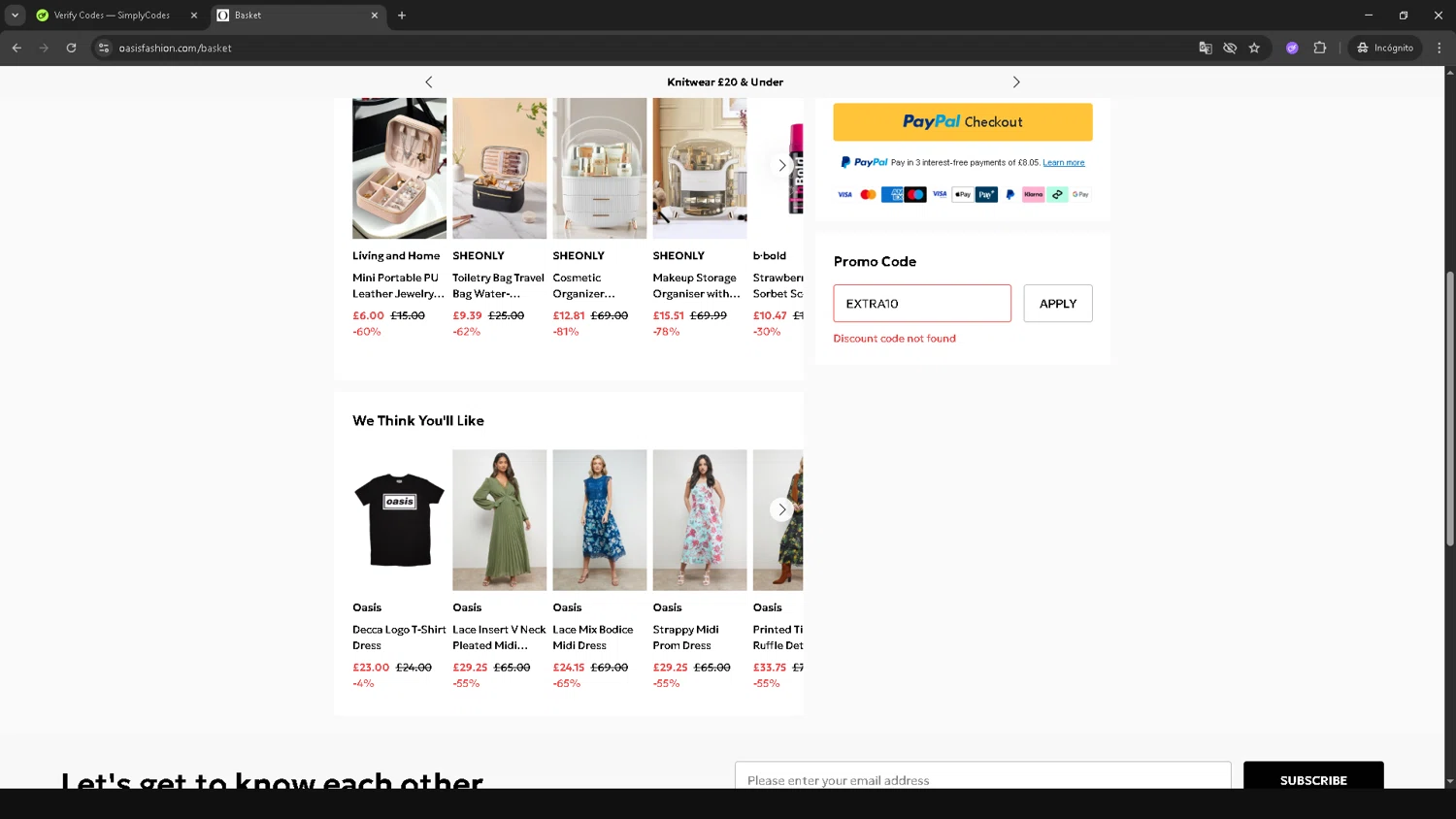Open Toiletry Bag Travel product image
Viewport: 1456px width, 819px height.
point(499,168)
